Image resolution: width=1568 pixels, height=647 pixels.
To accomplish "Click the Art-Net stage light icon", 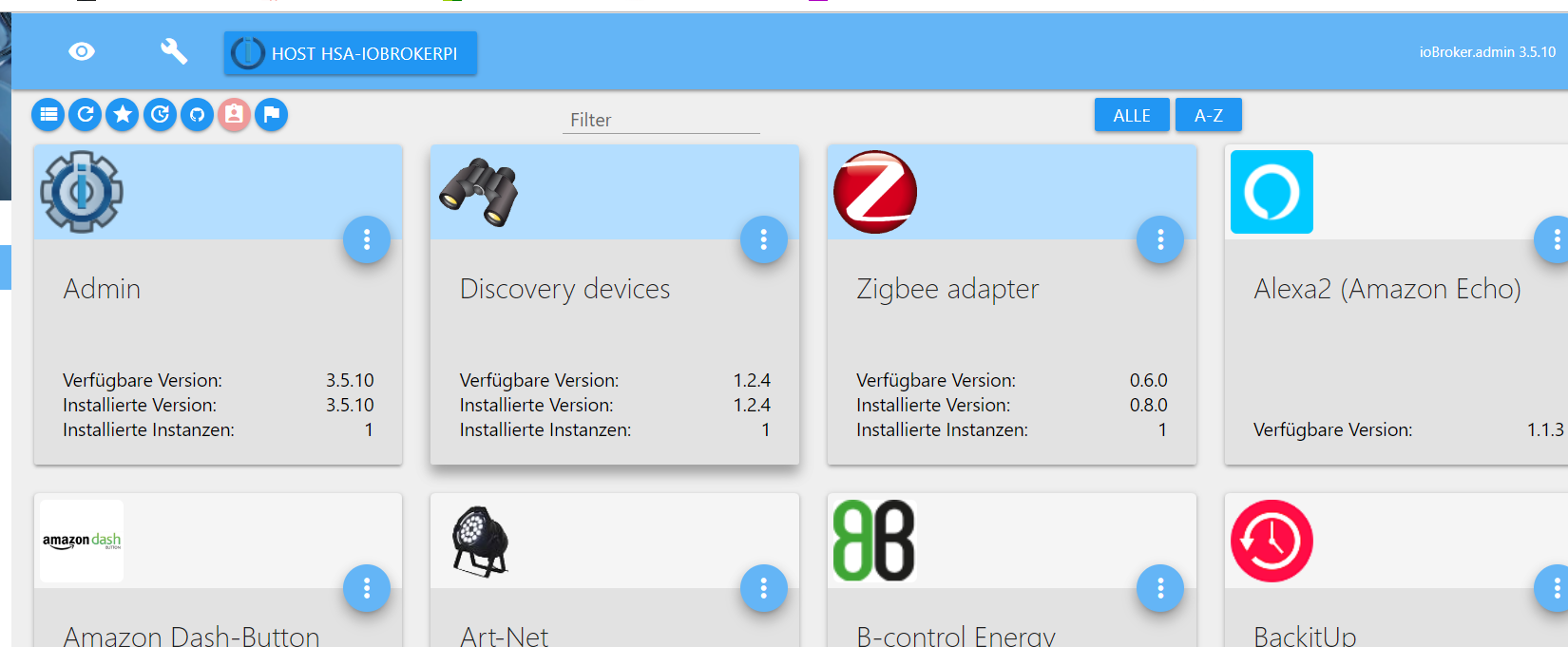I will point(480,542).
